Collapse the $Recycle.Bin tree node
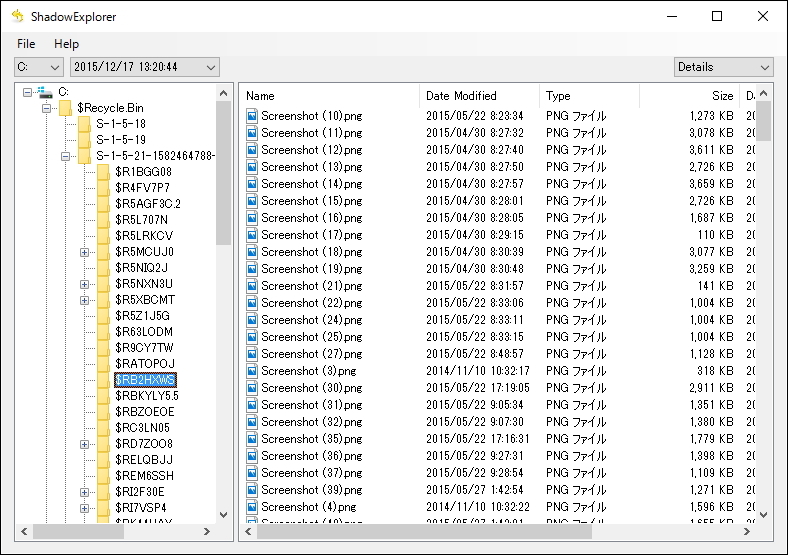The image size is (788, 555). [47, 108]
